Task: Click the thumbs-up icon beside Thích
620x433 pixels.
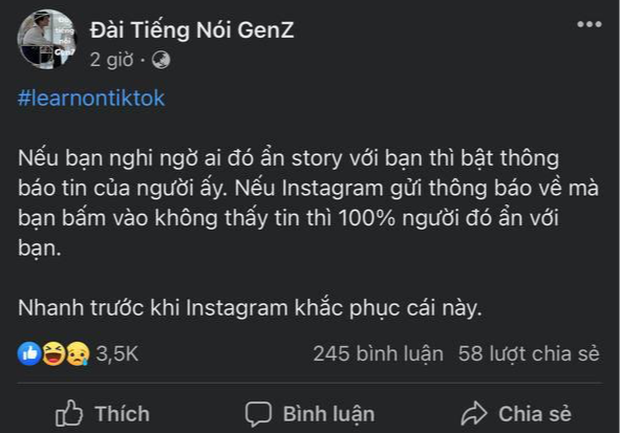Action: pyautogui.click(x=69, y=412)
